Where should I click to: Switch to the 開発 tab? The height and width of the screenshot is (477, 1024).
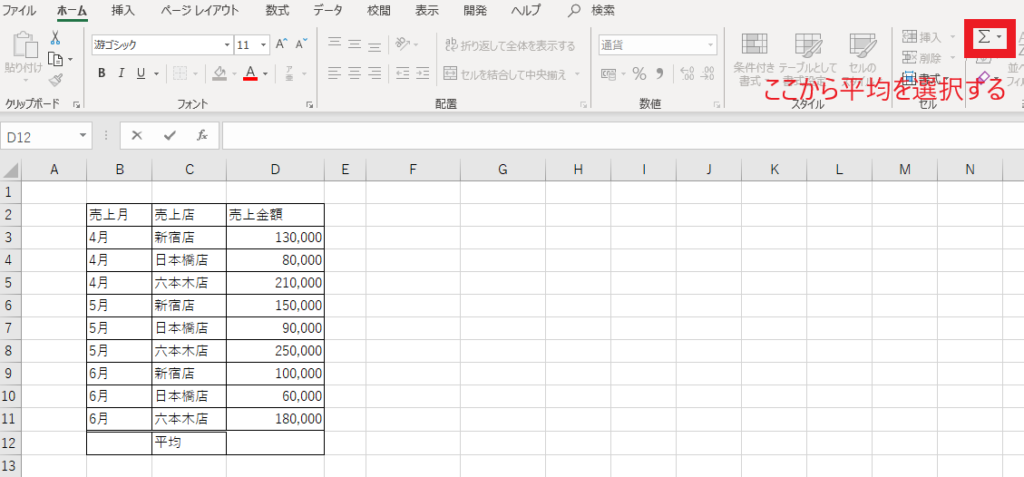tap(475, 10)
